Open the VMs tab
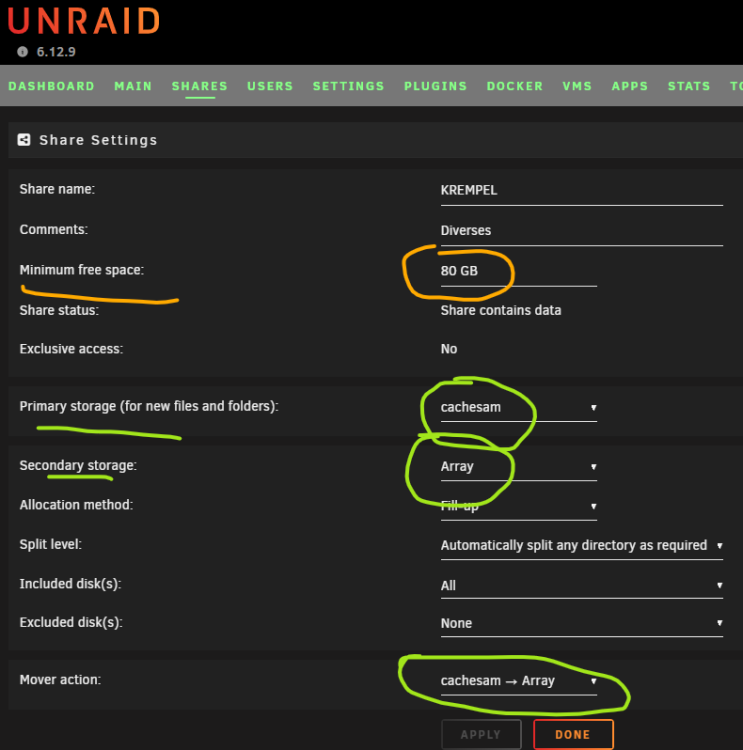This screenshot has height=750, width=743. click(x=577, y=86)
